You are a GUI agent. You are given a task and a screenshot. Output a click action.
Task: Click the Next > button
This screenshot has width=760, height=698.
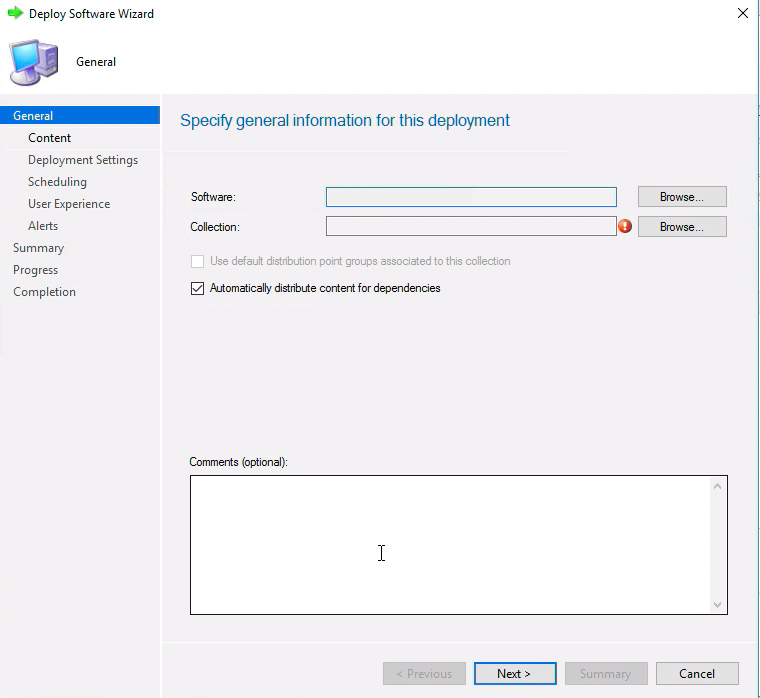pyautogui.click(x=515, y=674)
